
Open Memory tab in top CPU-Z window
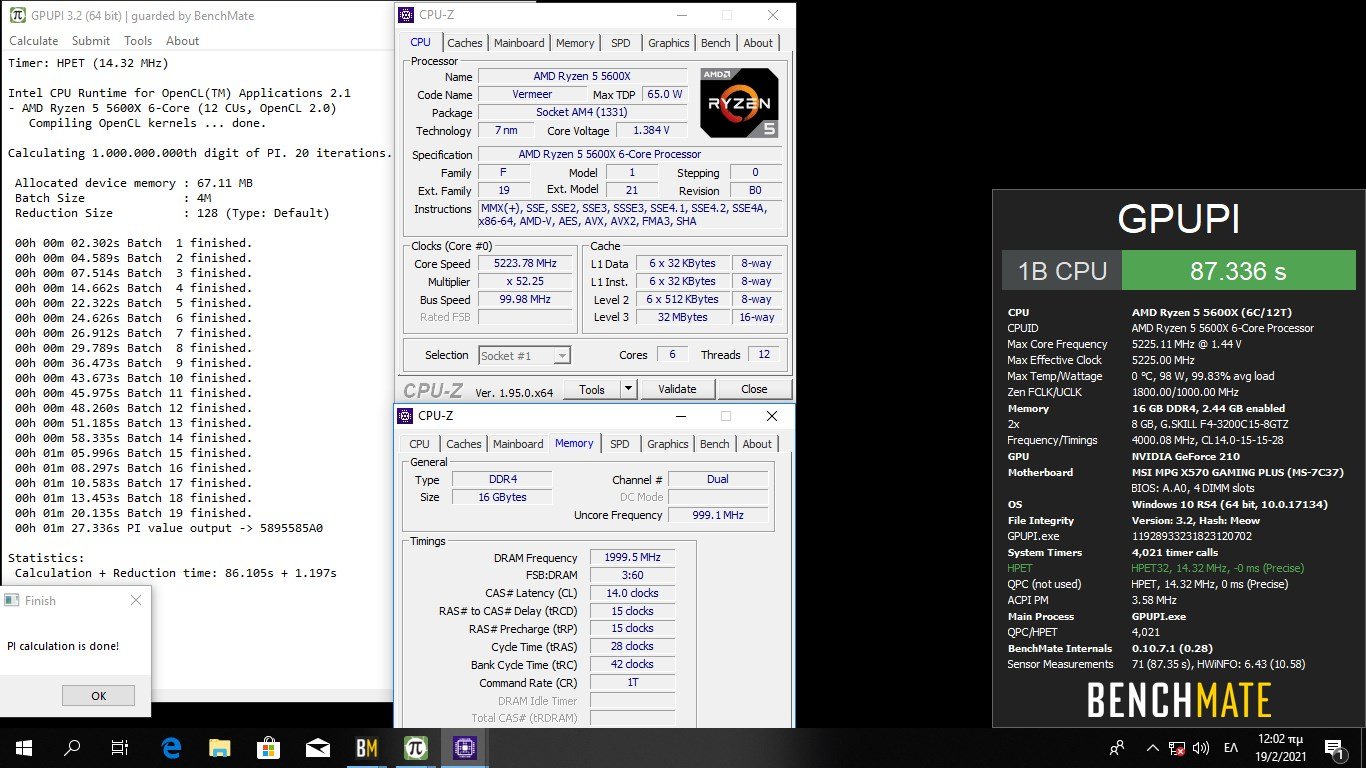[x=575, y=43]
